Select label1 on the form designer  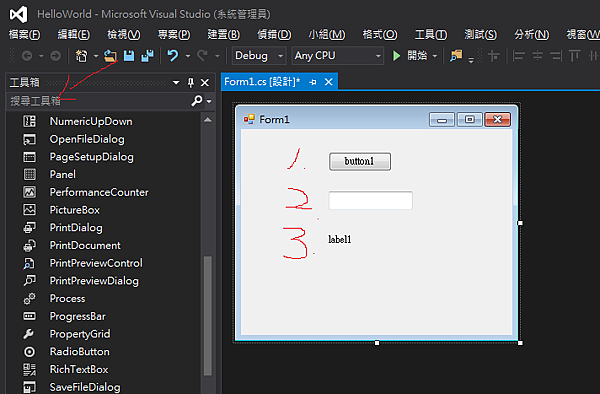339,239
